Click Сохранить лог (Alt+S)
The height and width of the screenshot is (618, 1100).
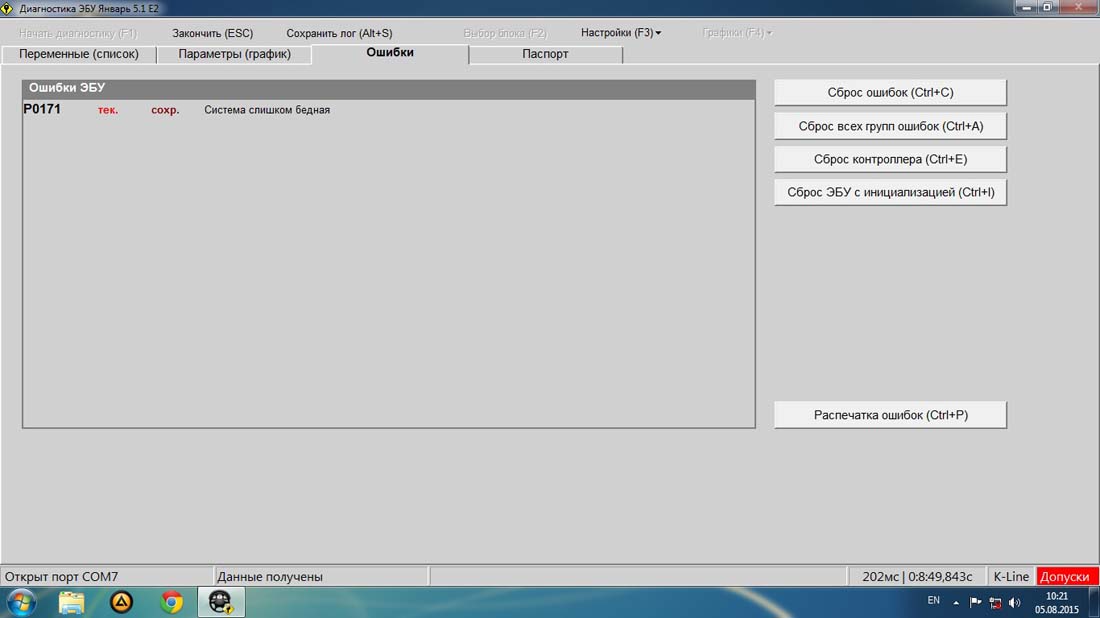click(x=339, y=33)
